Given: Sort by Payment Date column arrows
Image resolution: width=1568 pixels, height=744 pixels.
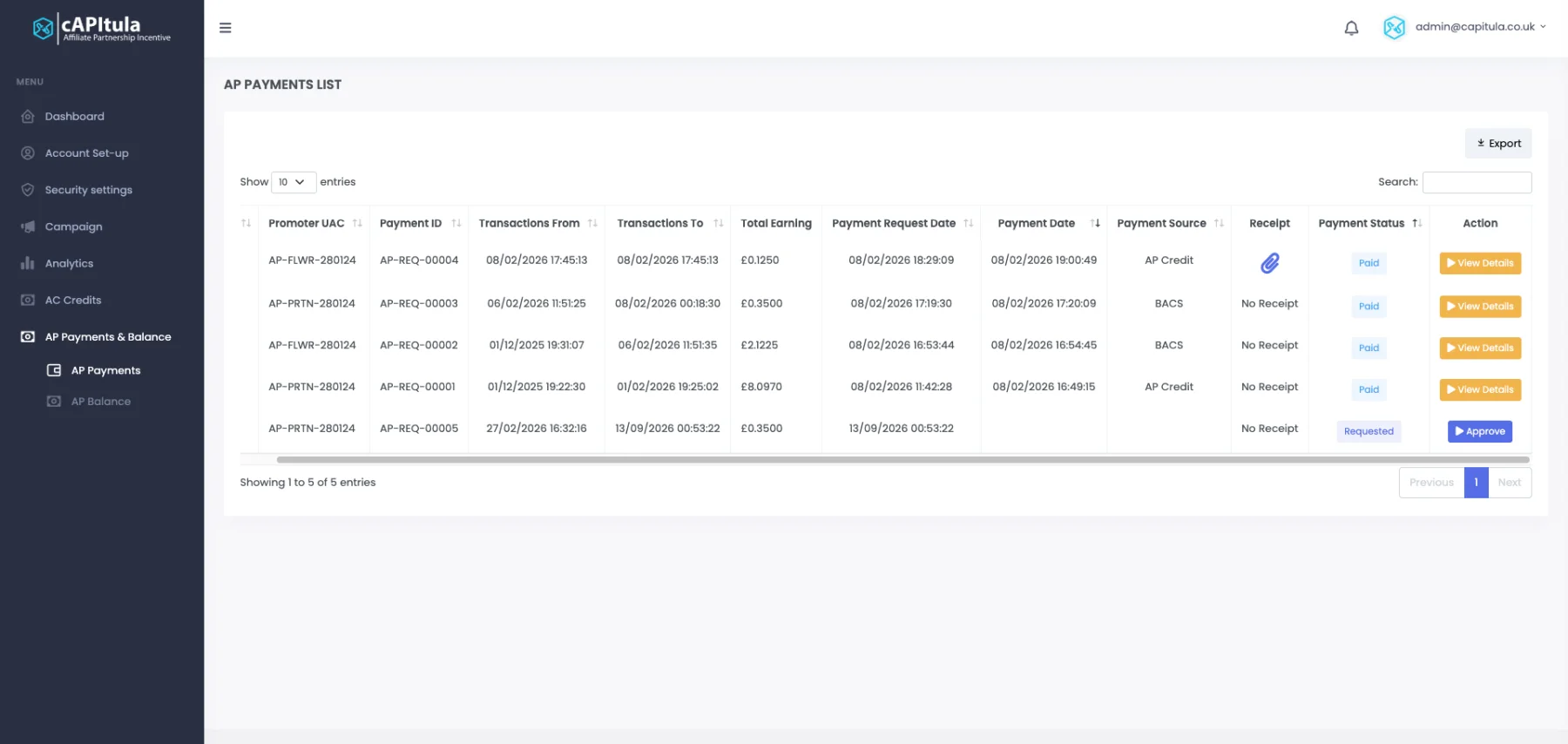Looking at the screenshot, I should tap(1095, 224).
